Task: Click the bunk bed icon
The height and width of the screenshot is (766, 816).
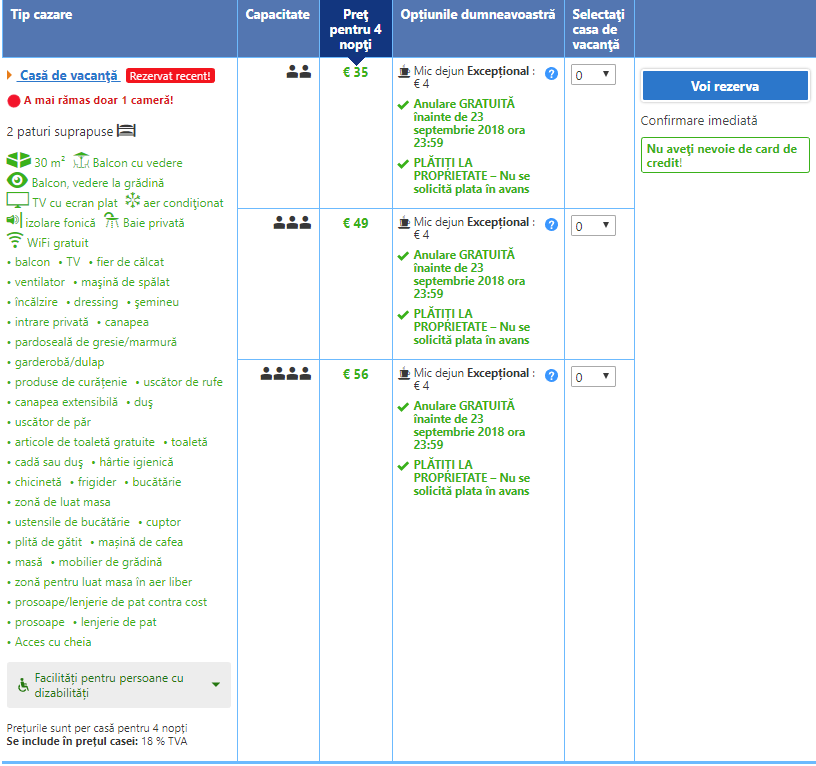Action: (126, 131)
